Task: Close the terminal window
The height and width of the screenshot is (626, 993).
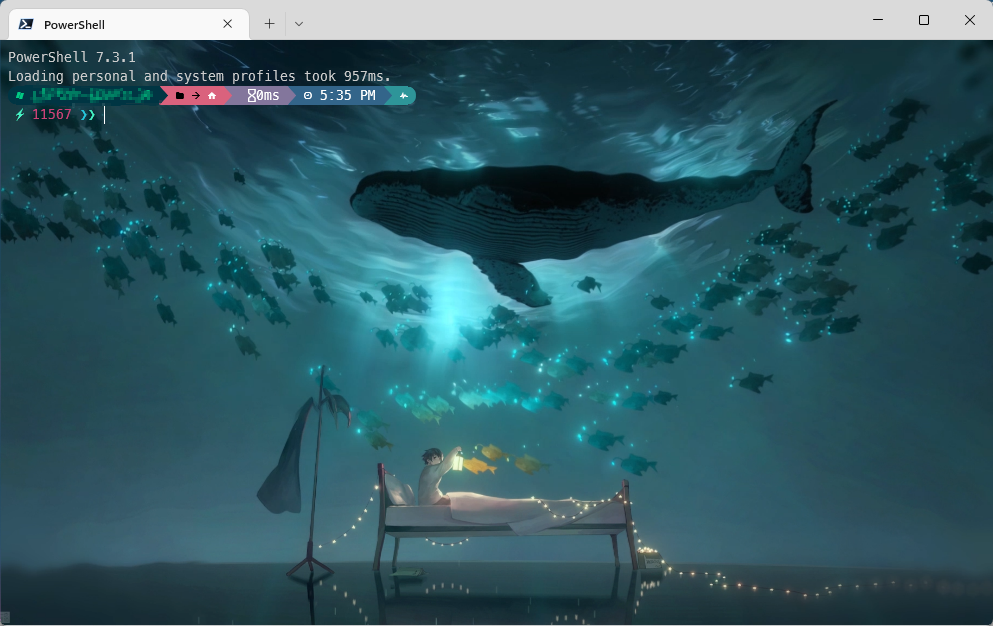Action: coord(970,20)
